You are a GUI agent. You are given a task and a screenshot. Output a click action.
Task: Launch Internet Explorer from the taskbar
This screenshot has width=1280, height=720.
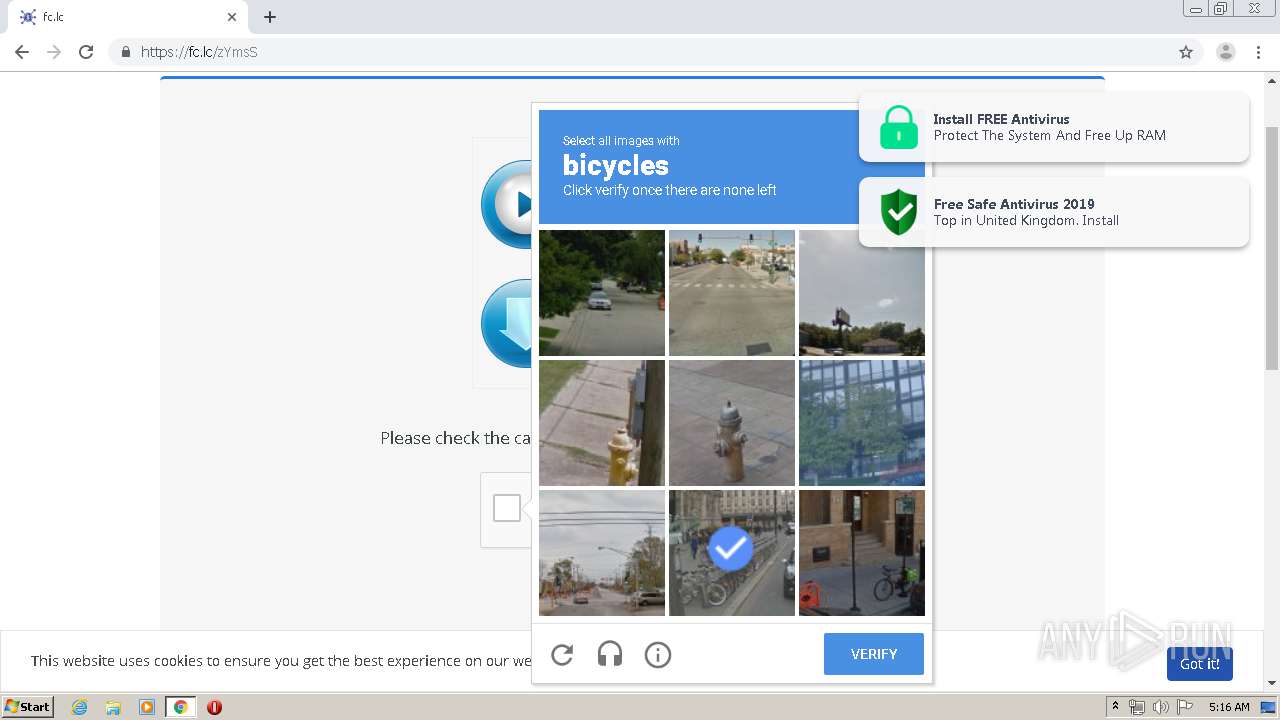point(79,707)
